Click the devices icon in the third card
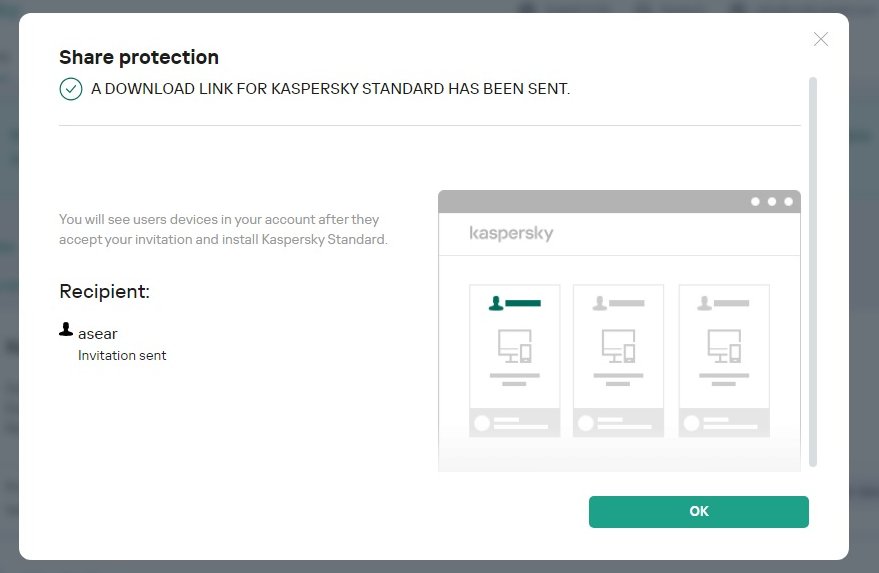 (x=724, y=346)
